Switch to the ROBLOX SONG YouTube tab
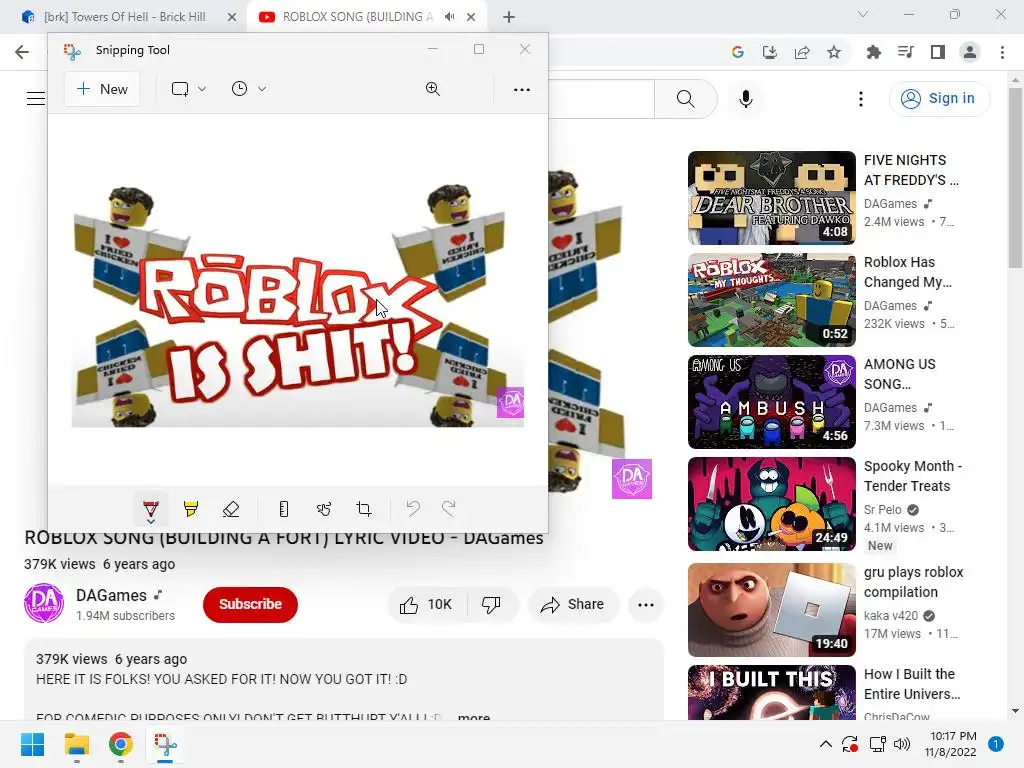The image size is (1024, 768). point(357,17)
